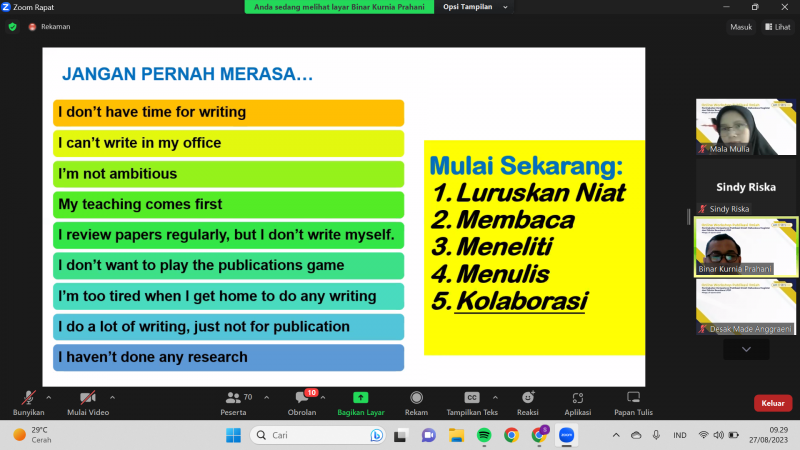800x450 pixels.
Task: Expand the arrow next to Bunyikan
Action: tap(53, 396)
